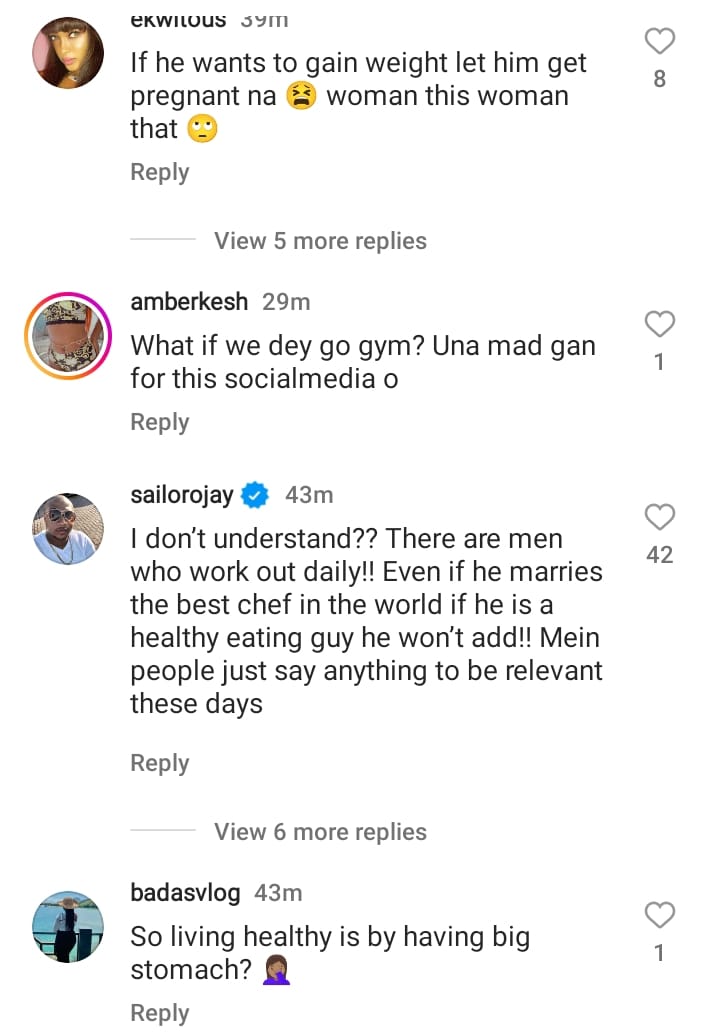Tap sailorojay's blue verified badge

(x=255, y=494)
